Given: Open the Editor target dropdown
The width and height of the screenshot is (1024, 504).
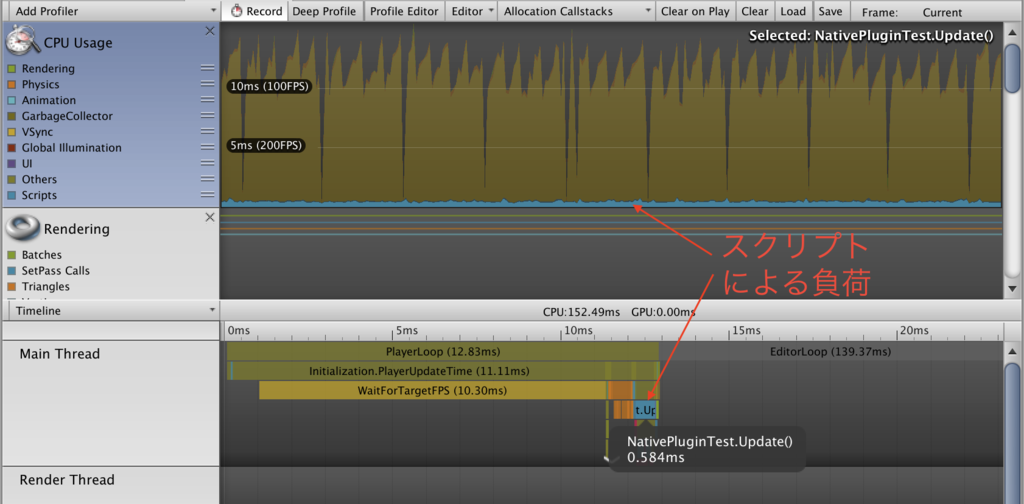Looking at the screenshot, I should click(472, 11).
